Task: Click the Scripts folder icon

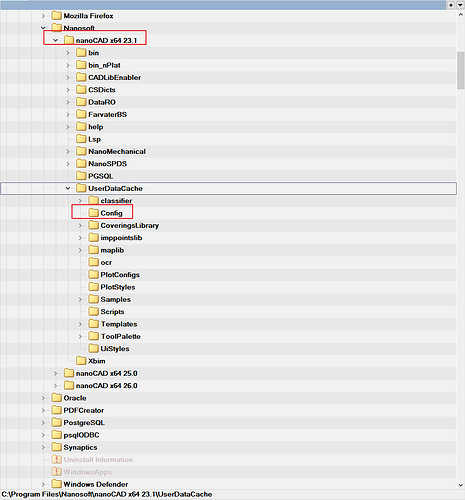Action: tap(94, 312)
